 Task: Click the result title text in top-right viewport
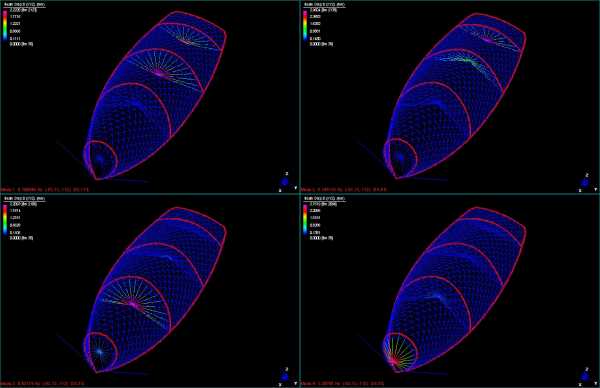324,5
